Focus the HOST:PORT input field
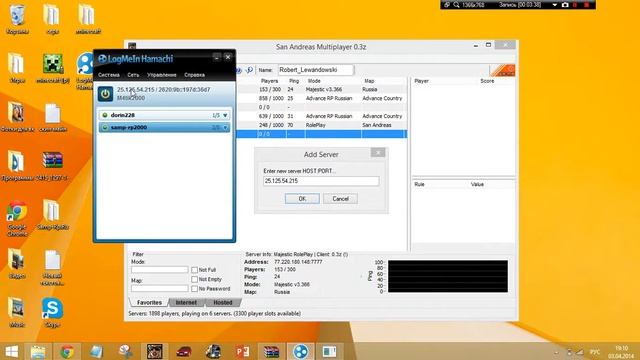The image size is (640, 360). pyautogui.click(x=321, y=181)
